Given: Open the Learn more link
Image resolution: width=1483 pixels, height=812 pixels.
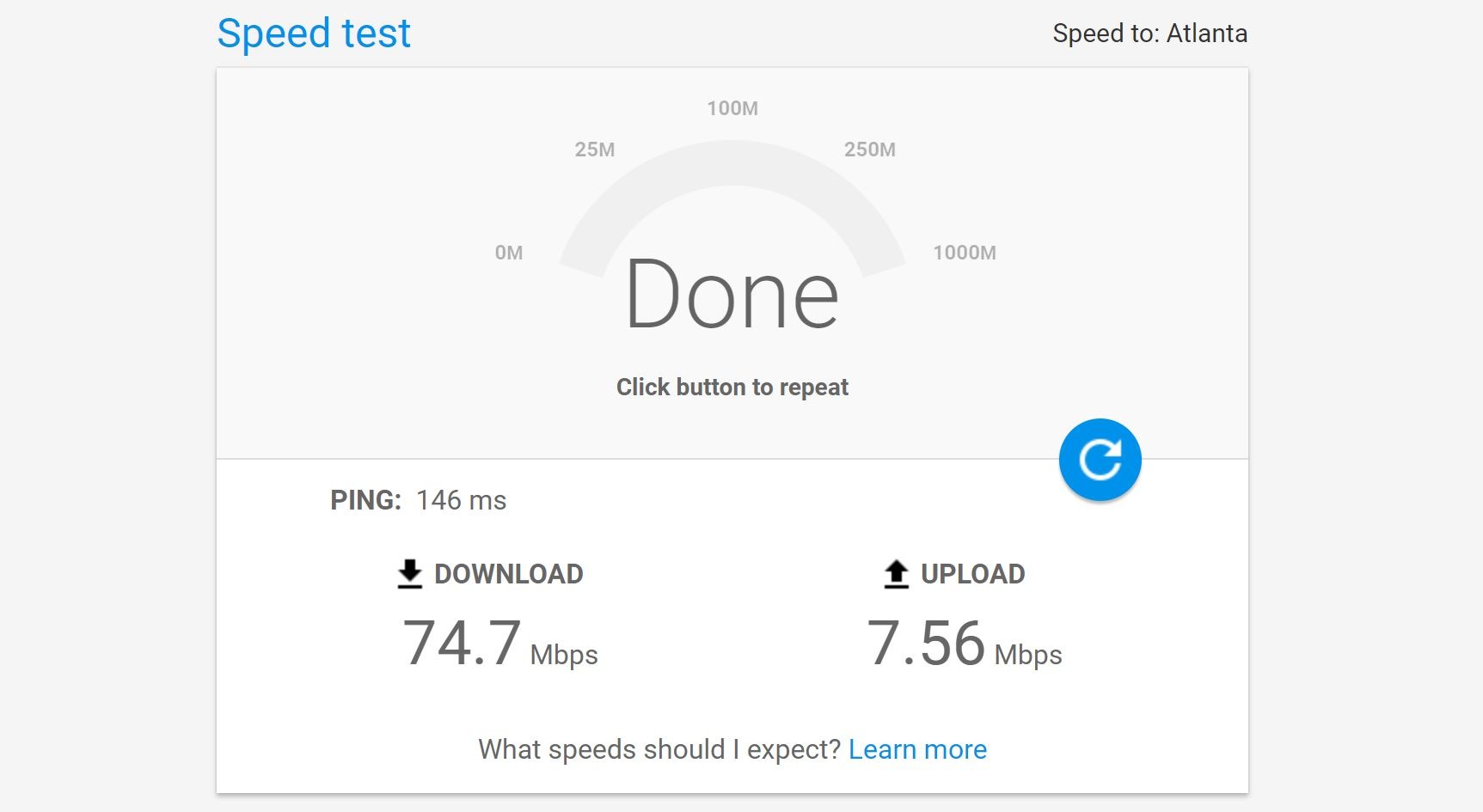Looking at the screenshot, I should point(917,749).
